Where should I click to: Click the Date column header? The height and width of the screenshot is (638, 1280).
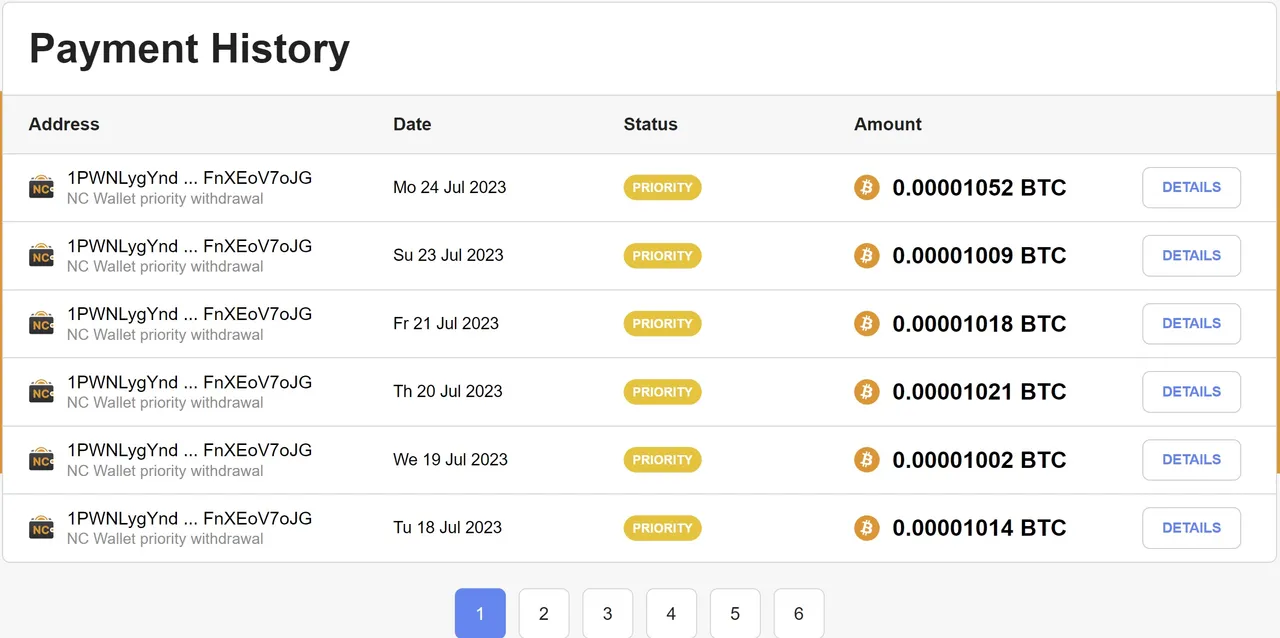[412, 124]
